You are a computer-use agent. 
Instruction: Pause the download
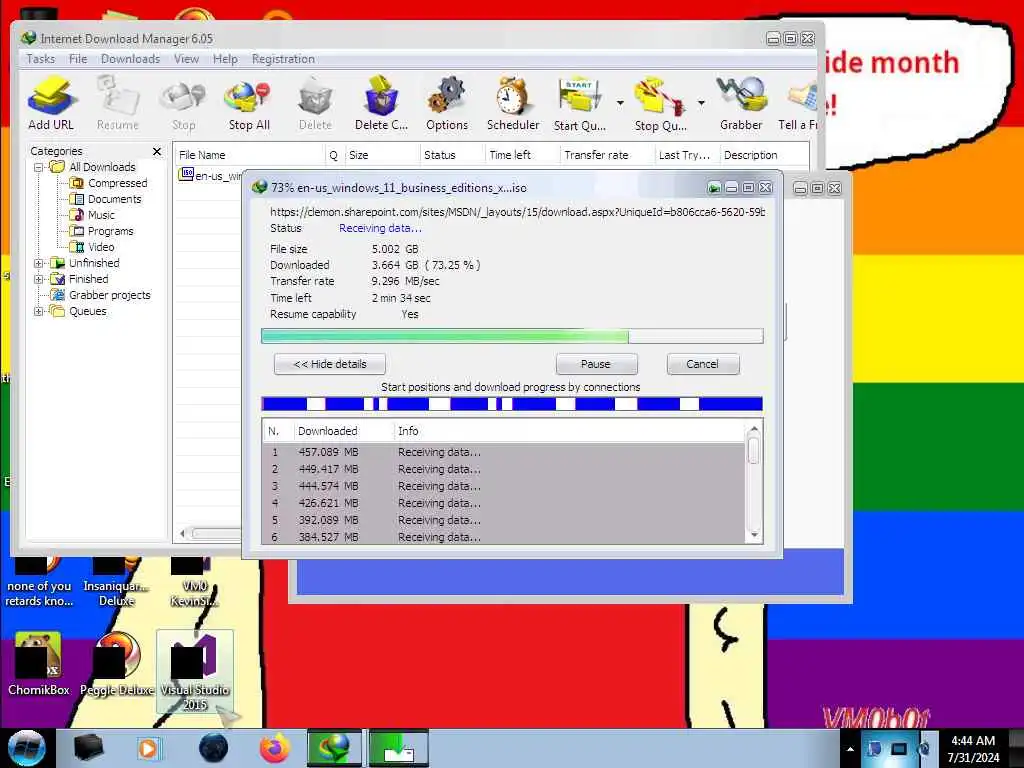(x=596, y=364)
